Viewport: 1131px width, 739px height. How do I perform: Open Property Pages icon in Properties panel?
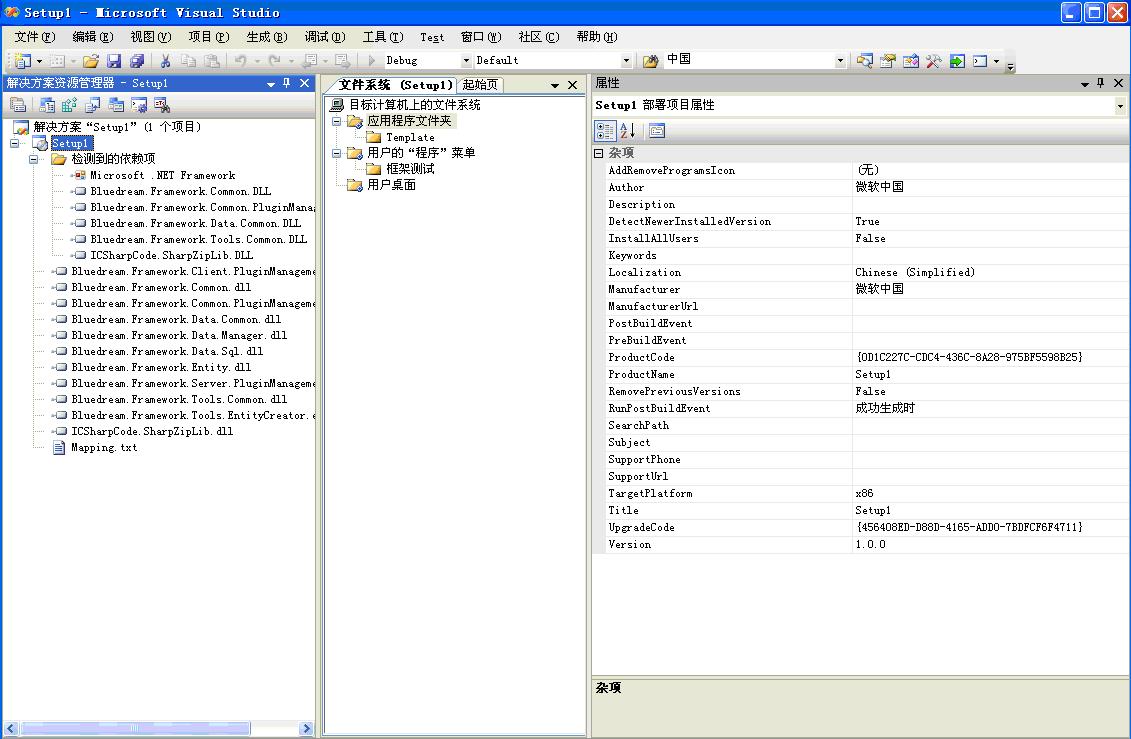coord(656,130)
